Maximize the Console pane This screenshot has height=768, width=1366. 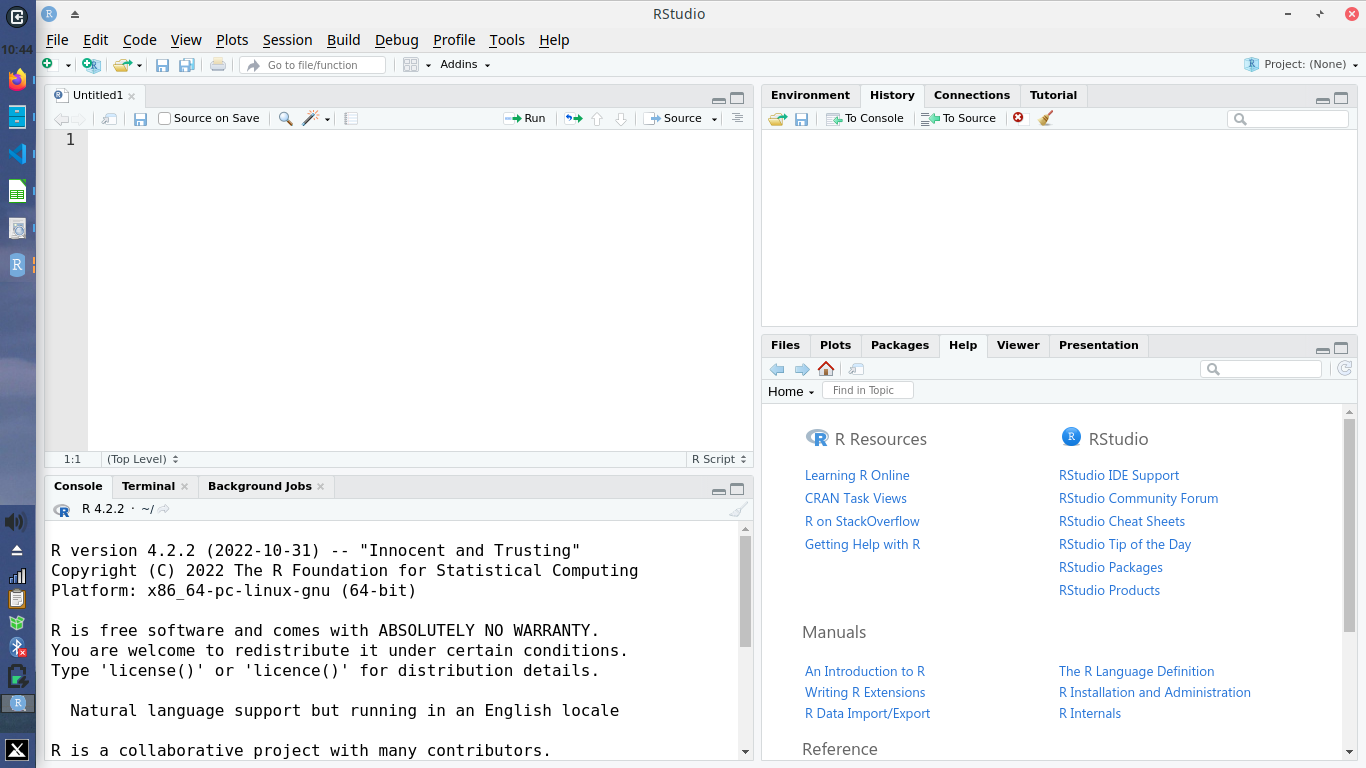pos(737,489)
